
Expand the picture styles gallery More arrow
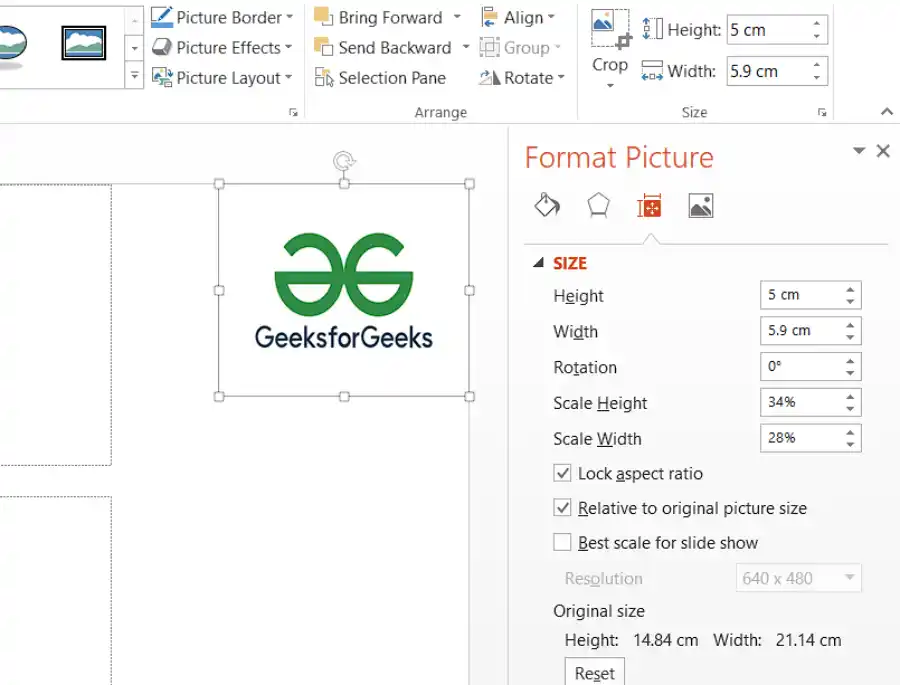[134, 75]
